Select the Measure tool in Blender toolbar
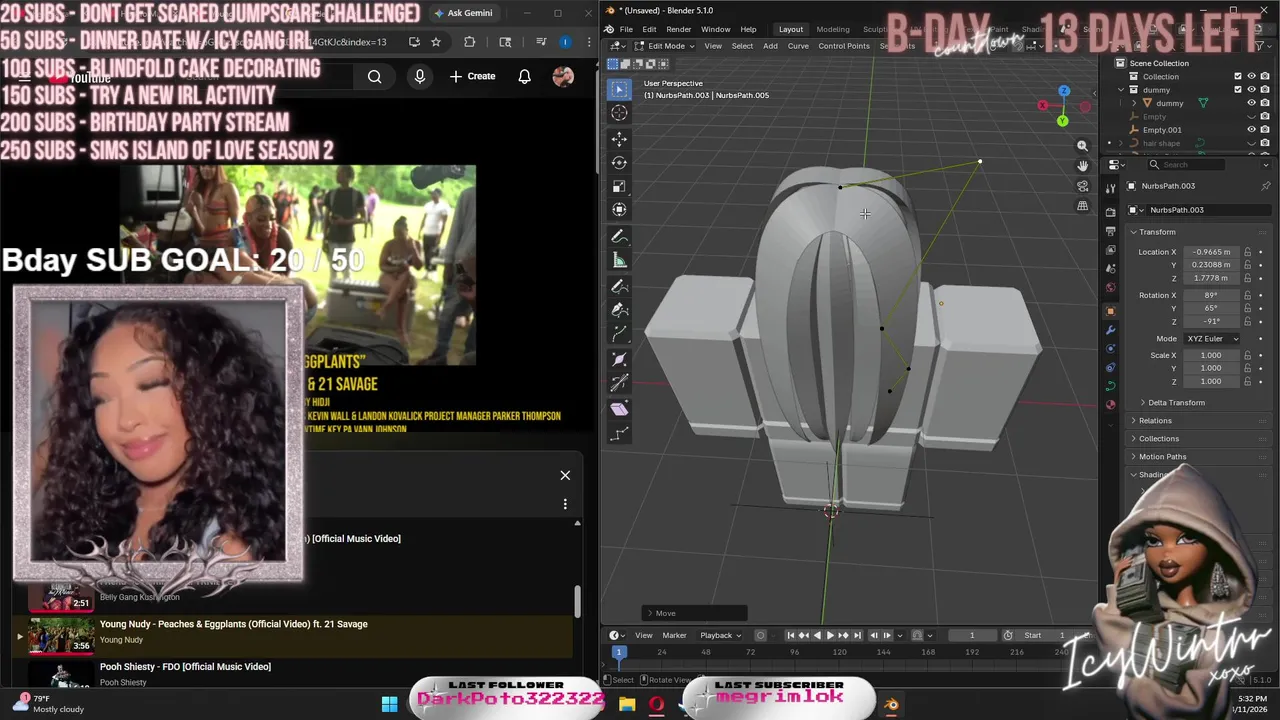1280x720 pixels. (619, 260)
